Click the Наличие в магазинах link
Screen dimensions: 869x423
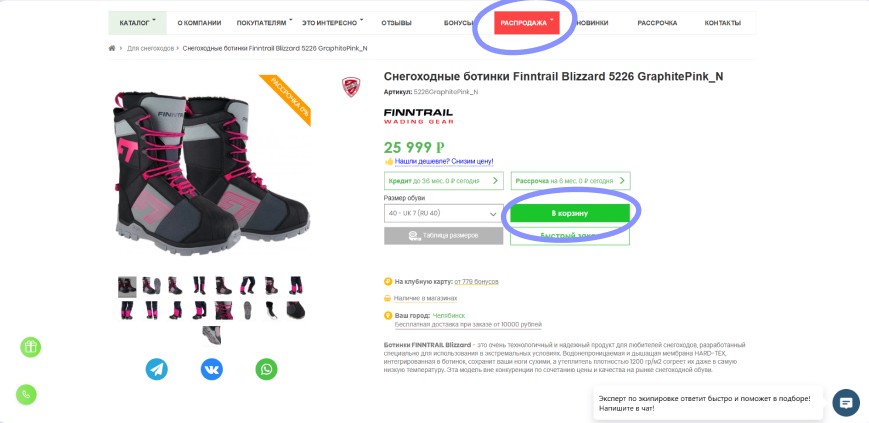coord(425,298)
